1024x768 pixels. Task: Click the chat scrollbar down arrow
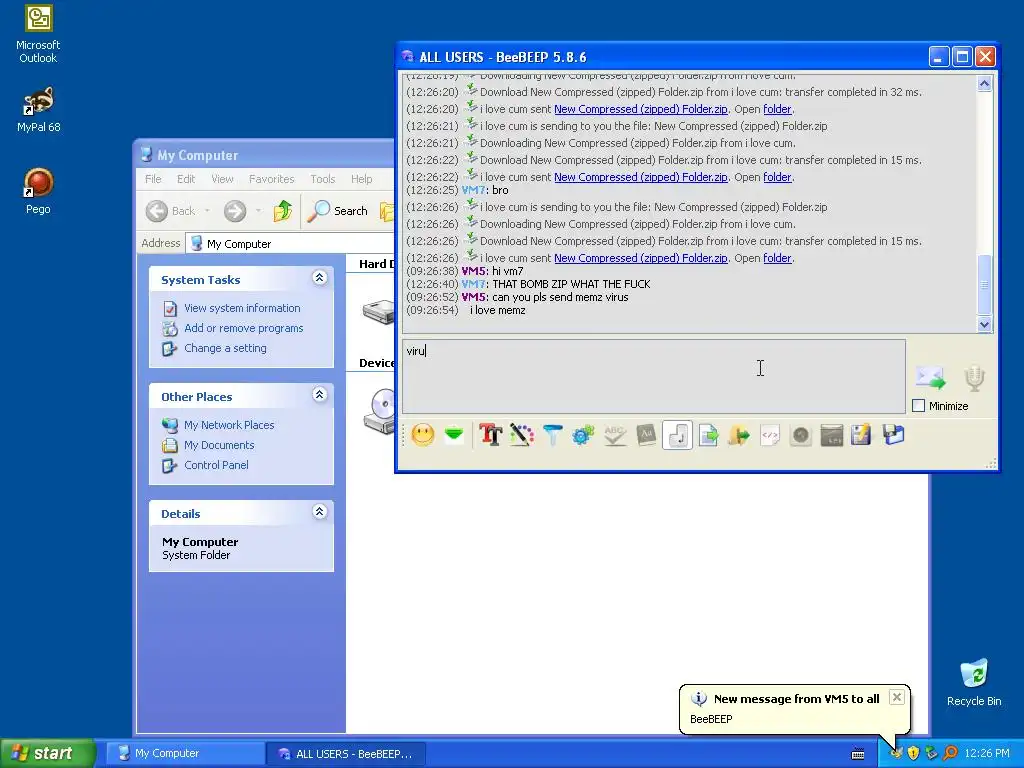[x=984, y=324]
